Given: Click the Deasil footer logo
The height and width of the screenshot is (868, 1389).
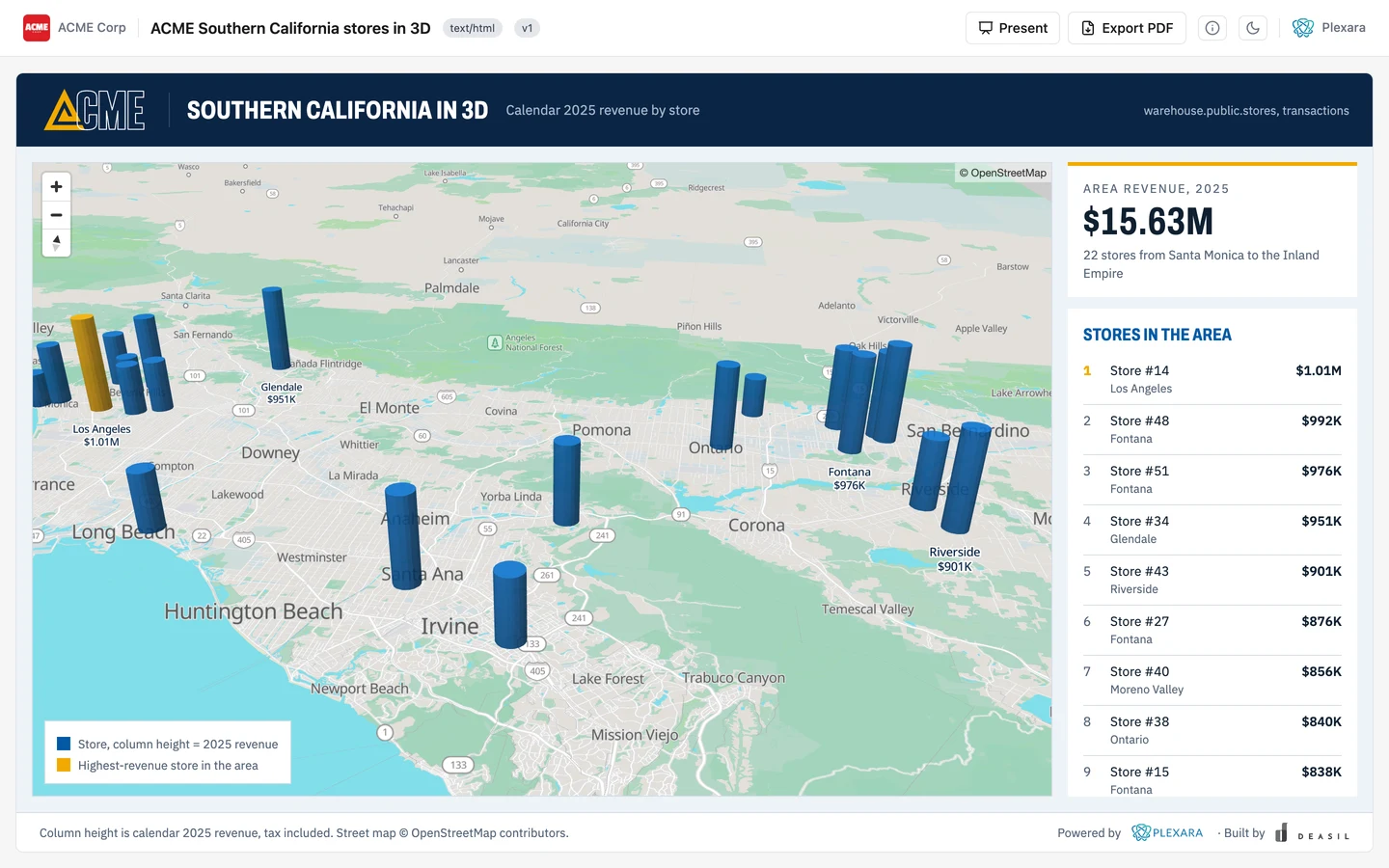Looking at the screenshot, I should (x=1312, y=833).
